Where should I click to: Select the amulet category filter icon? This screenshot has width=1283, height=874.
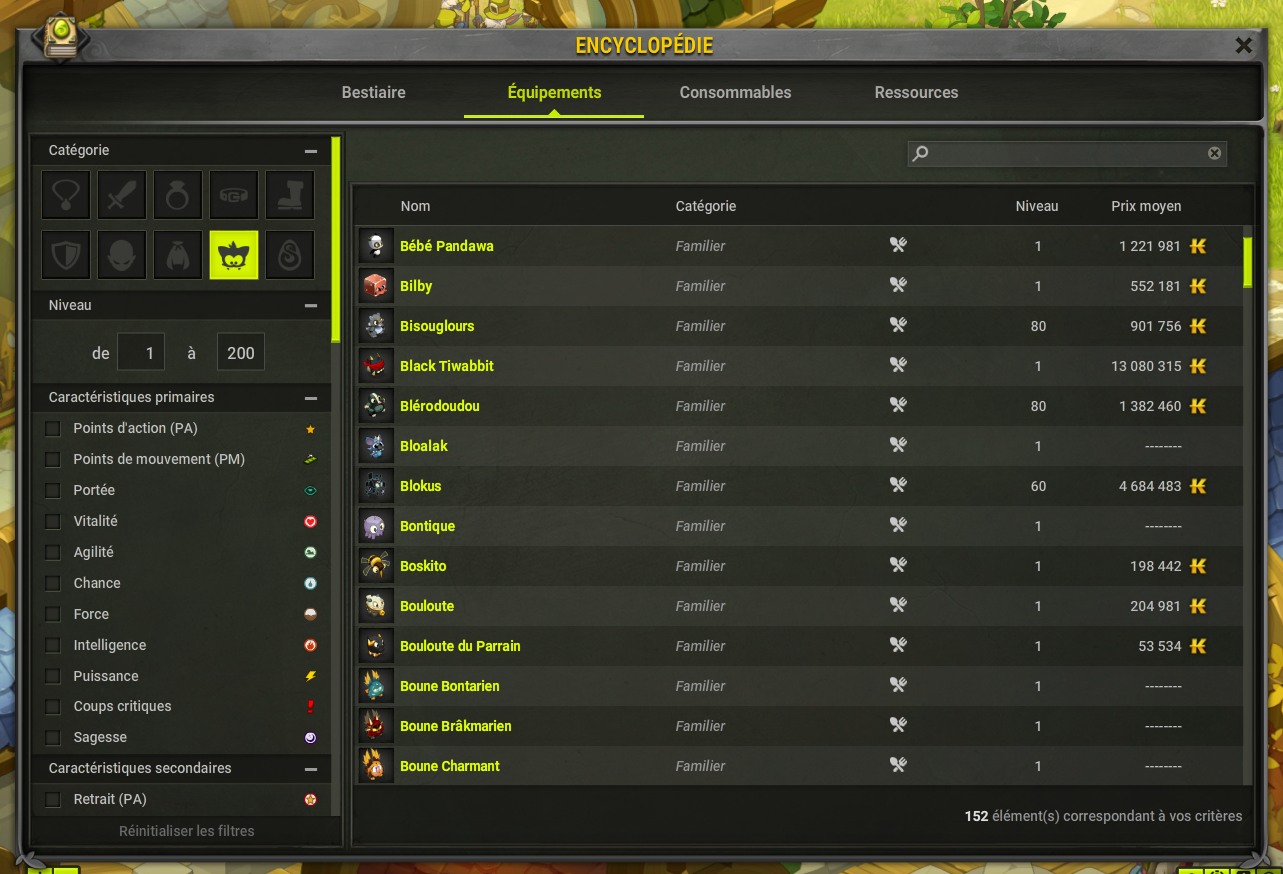pos(66,195)
